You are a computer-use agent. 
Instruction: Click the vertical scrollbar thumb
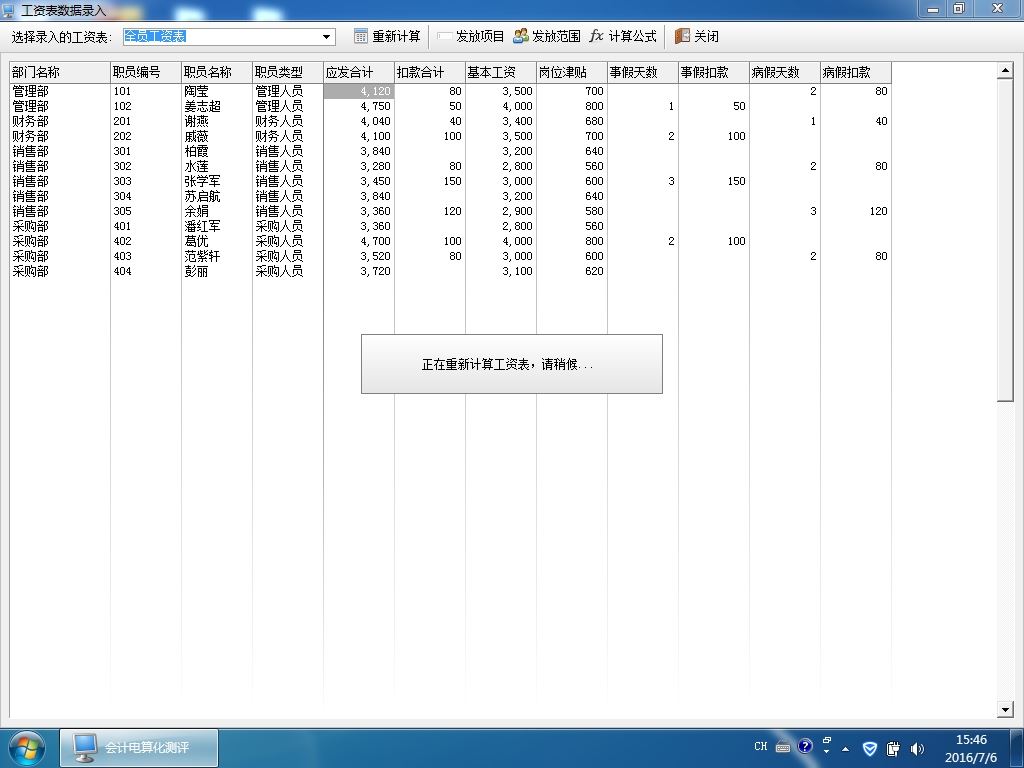coord(1005,240)
